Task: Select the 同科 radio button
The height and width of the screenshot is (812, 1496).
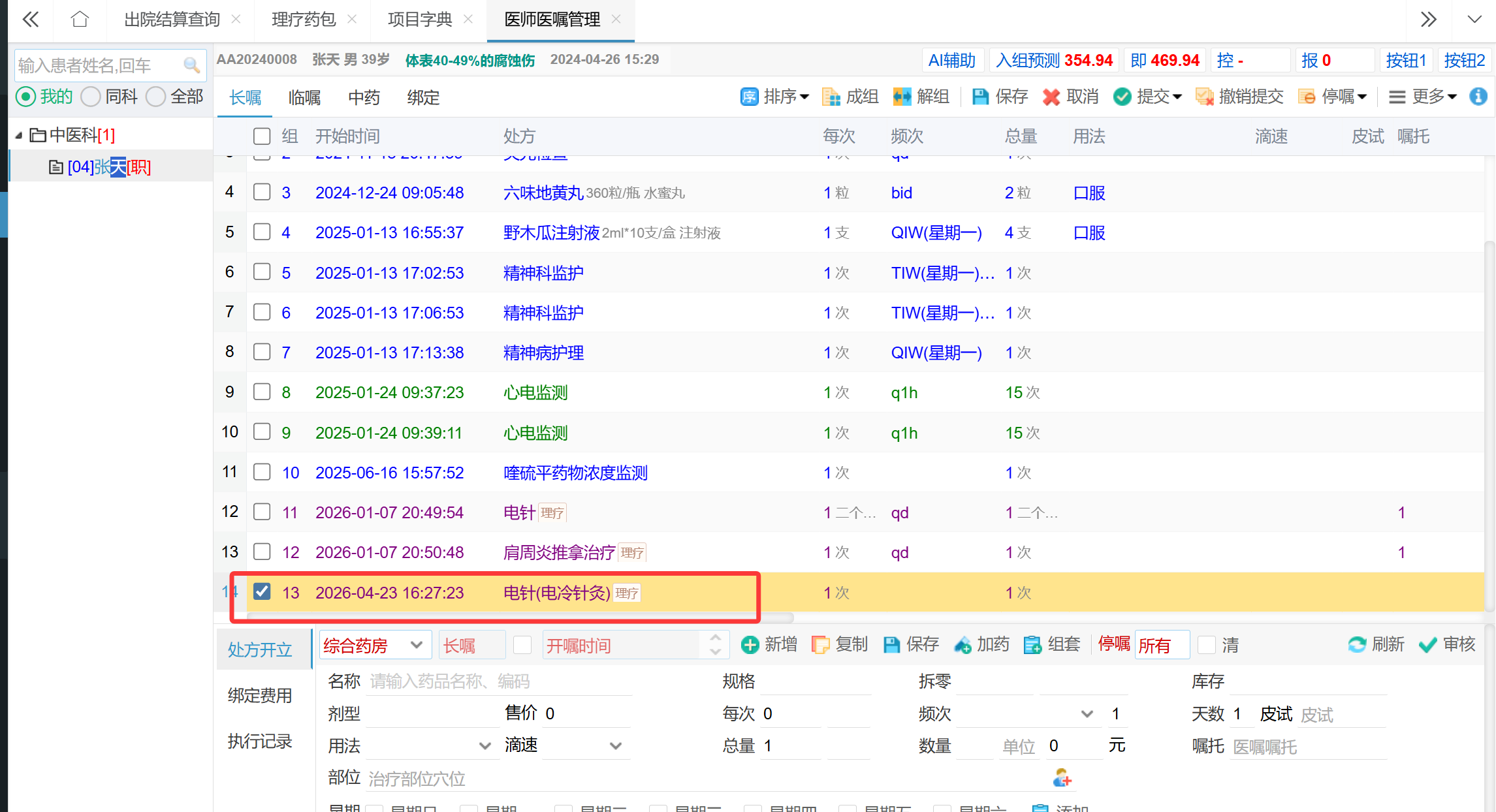Action: (91, 97)
